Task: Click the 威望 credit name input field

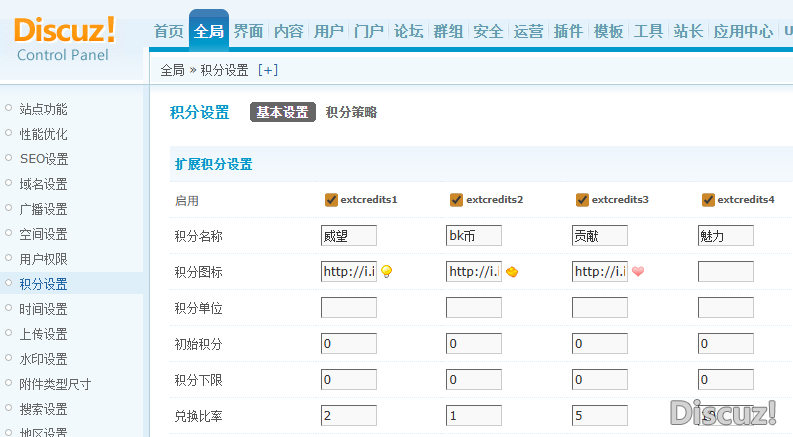Action: [x=348, y=236]
